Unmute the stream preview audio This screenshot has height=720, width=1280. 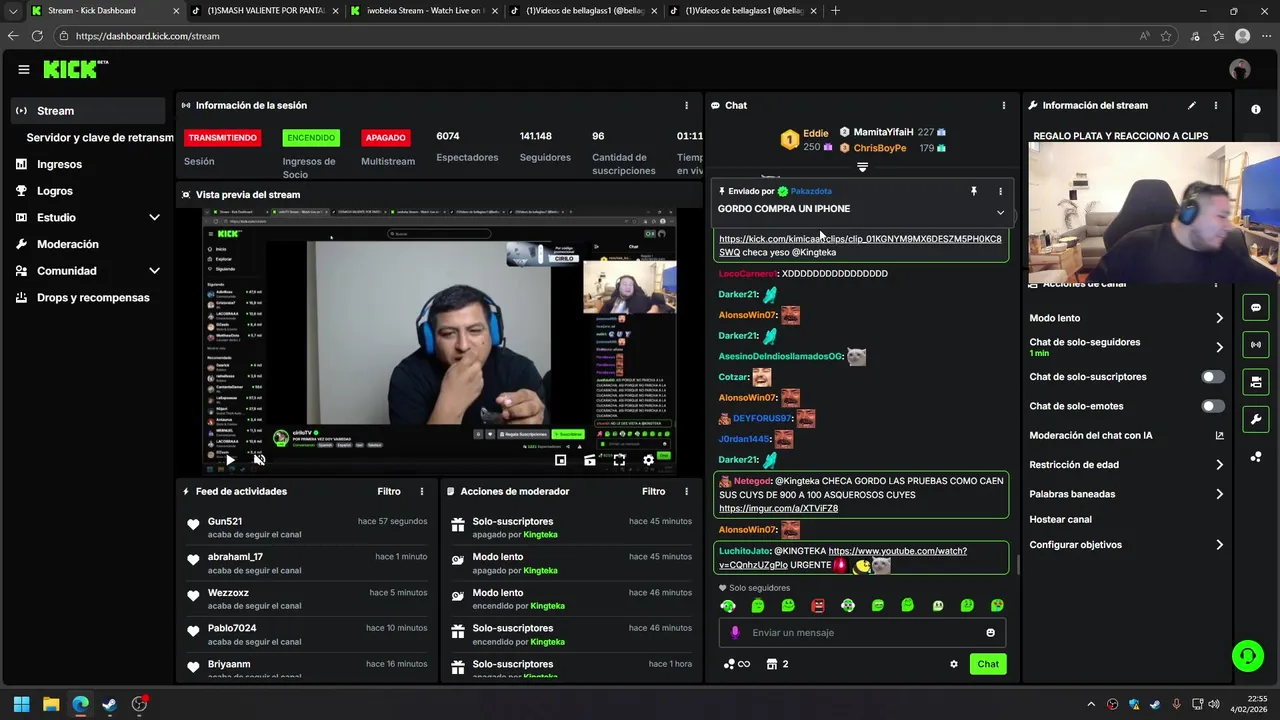click(259, 460)
